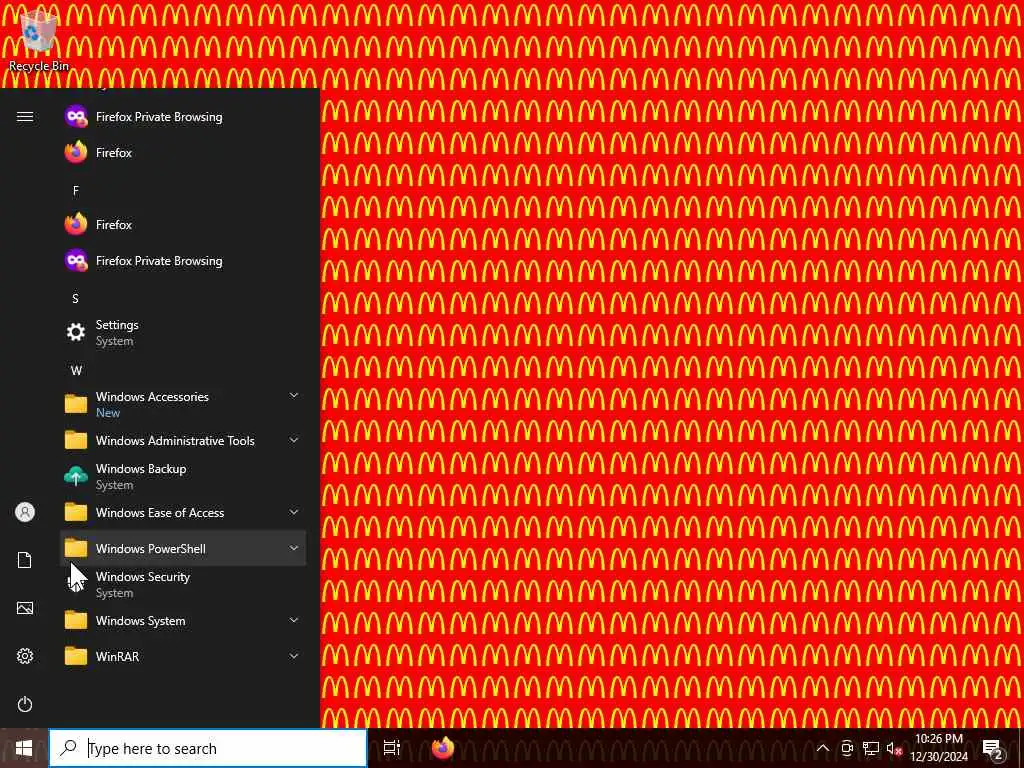Launch Firefox under the F section
This screenshot has width=1024, height=768.
[x=183, y=225]
